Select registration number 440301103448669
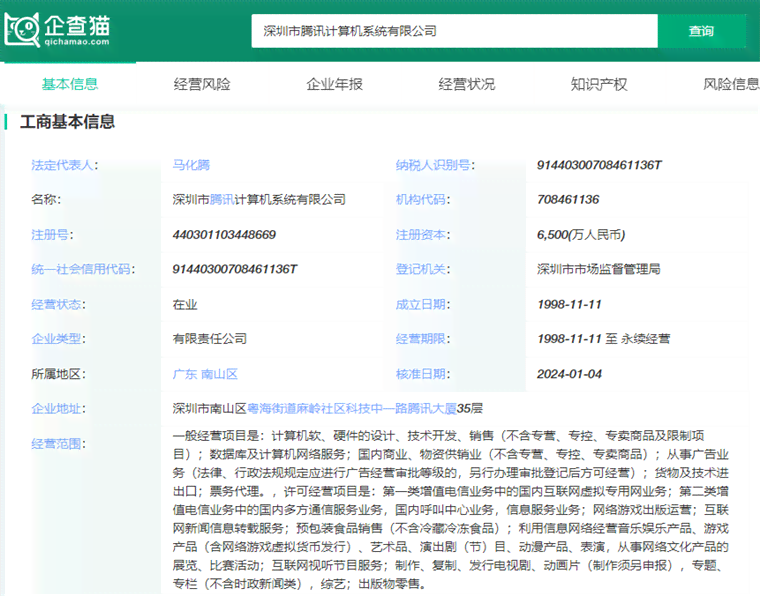760x596 pixels. (x=224, y=235)
